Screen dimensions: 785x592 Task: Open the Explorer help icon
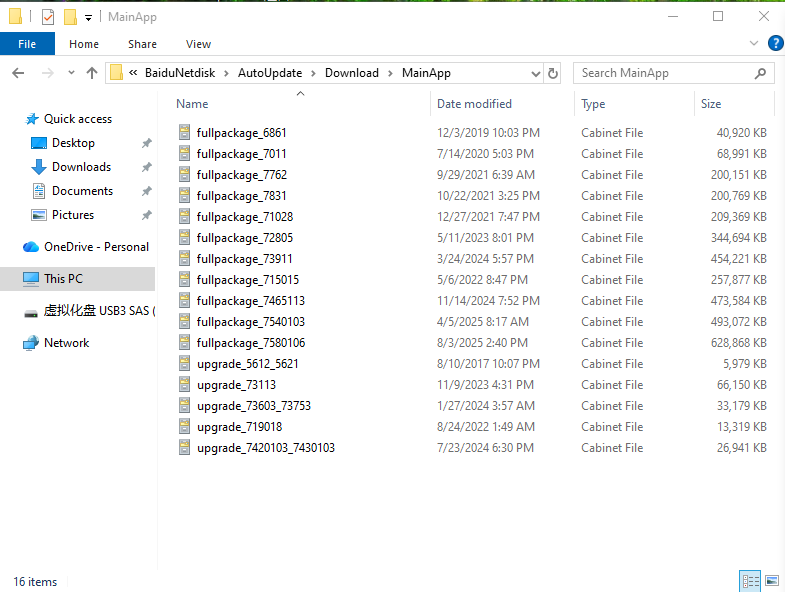[x=775, y=44]
